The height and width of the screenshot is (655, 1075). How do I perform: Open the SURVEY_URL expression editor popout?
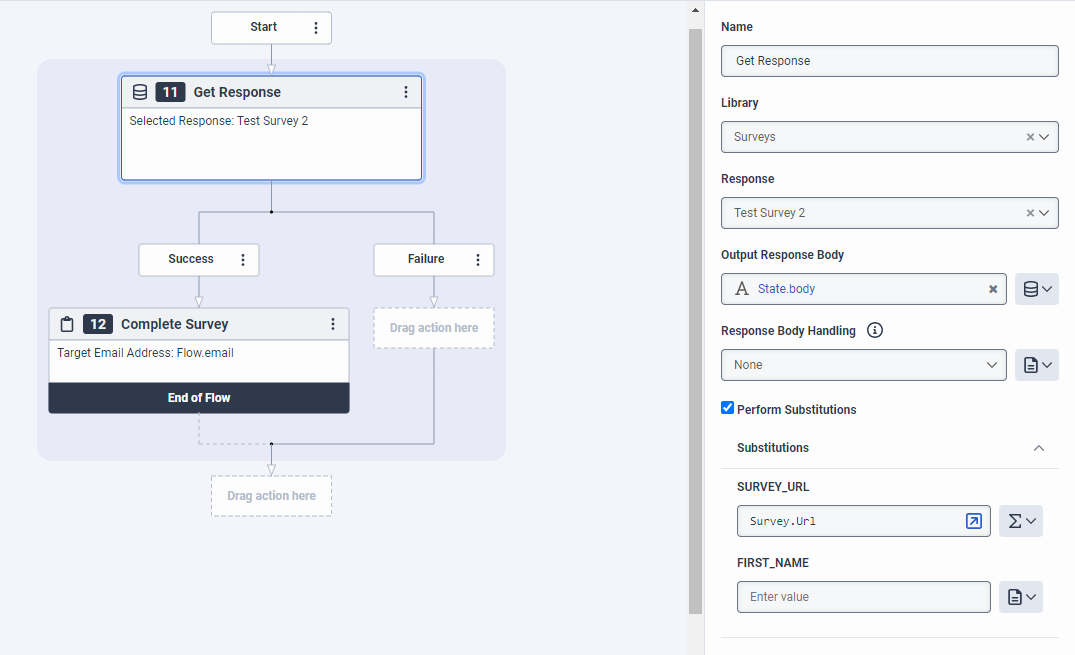(x=973, y=521)
